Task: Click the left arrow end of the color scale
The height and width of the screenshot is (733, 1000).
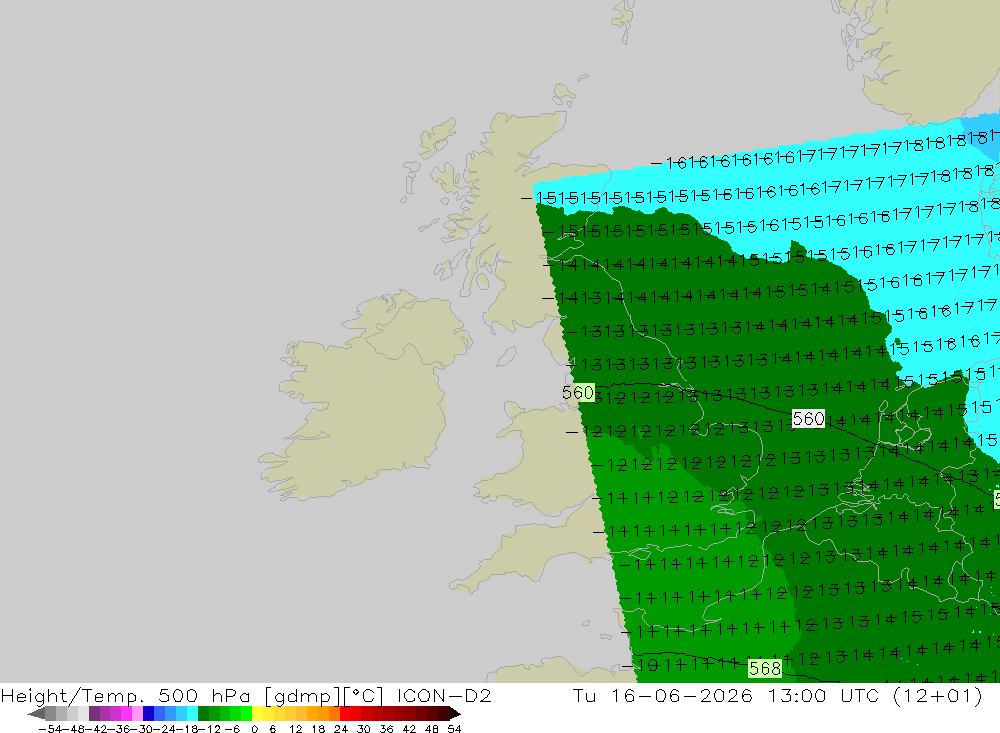Action: (x=36, y=714)
